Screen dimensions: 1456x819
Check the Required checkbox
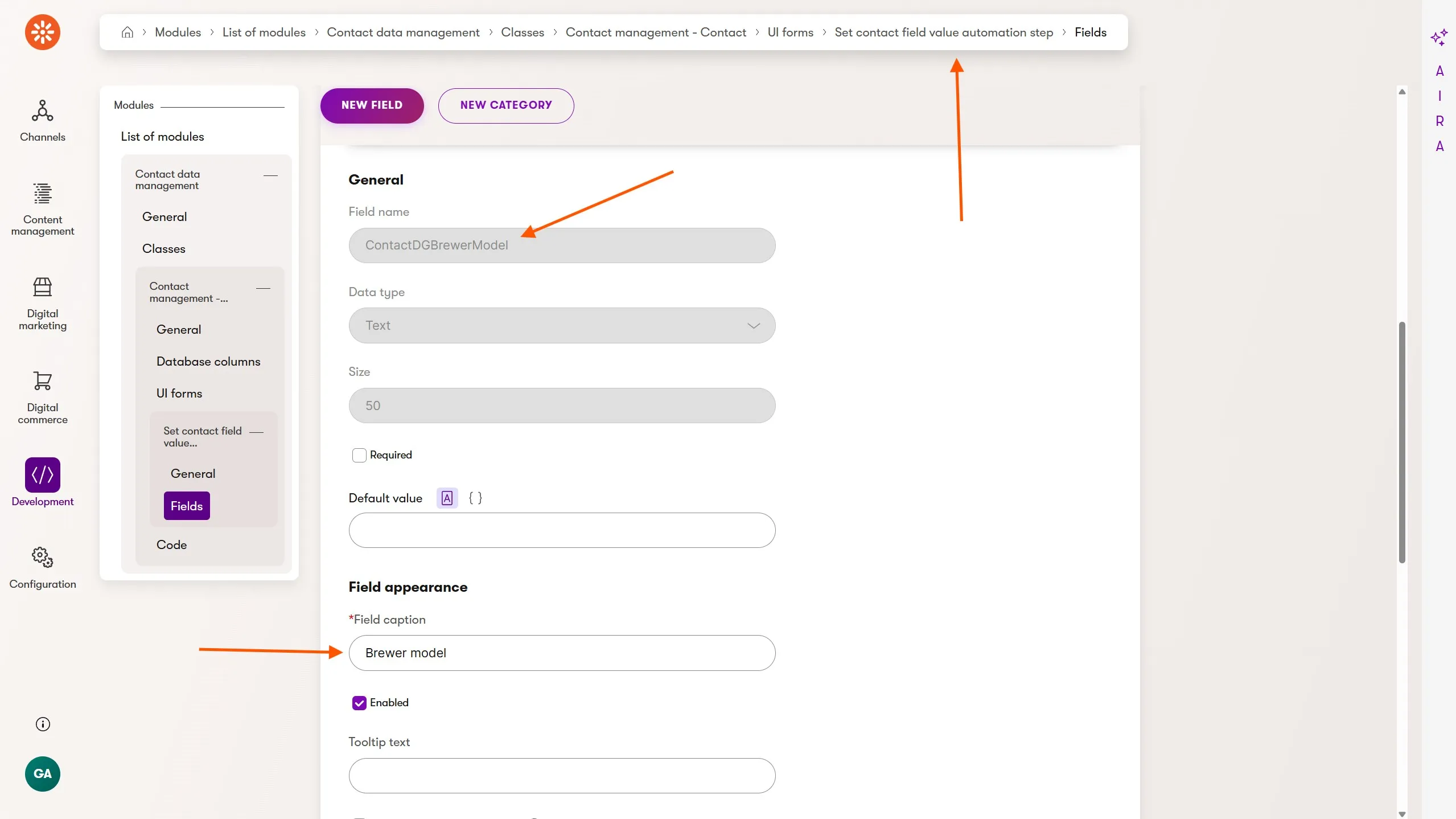tap(359, 455)
